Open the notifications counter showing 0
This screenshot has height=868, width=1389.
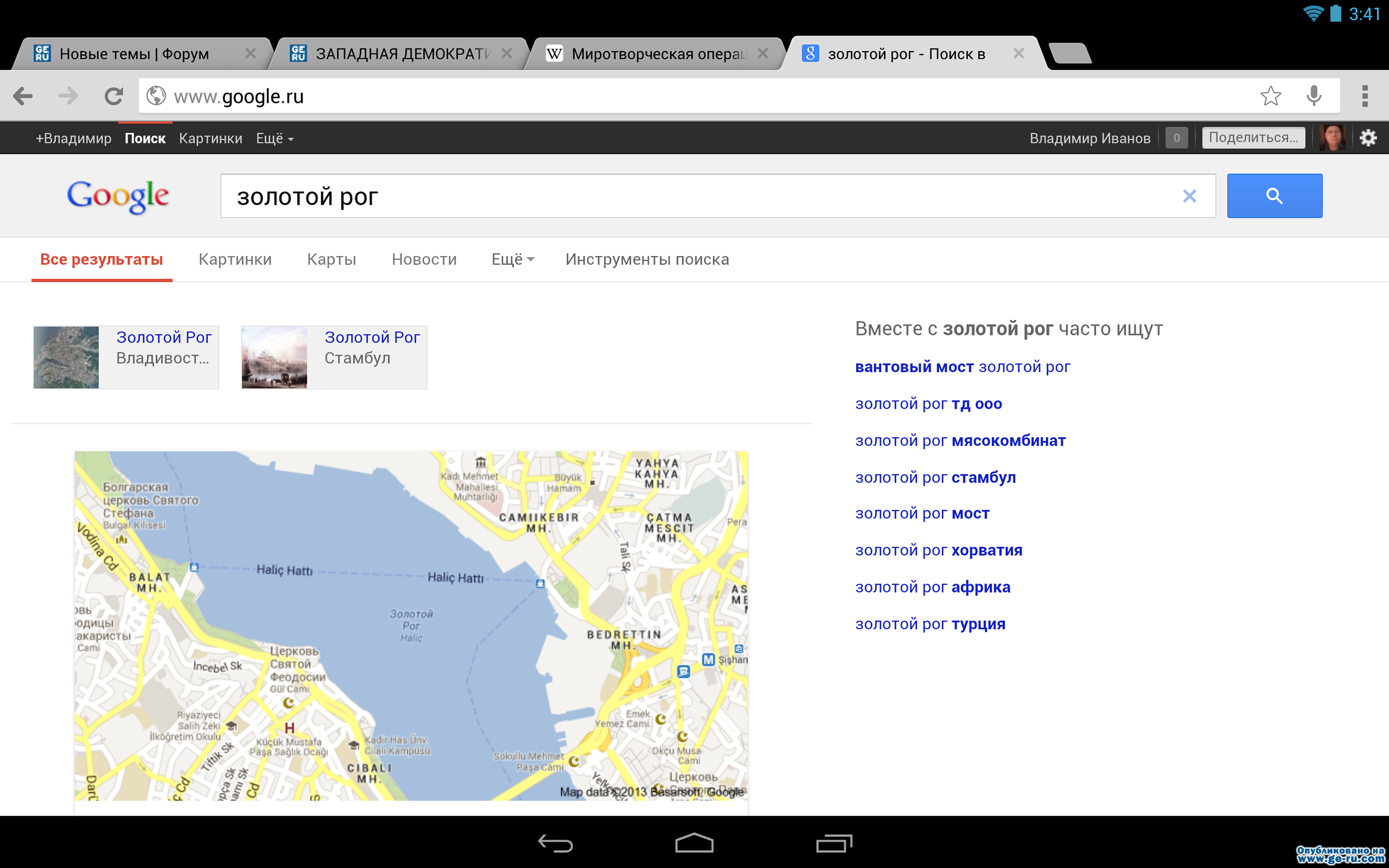tap(1177, 138)
